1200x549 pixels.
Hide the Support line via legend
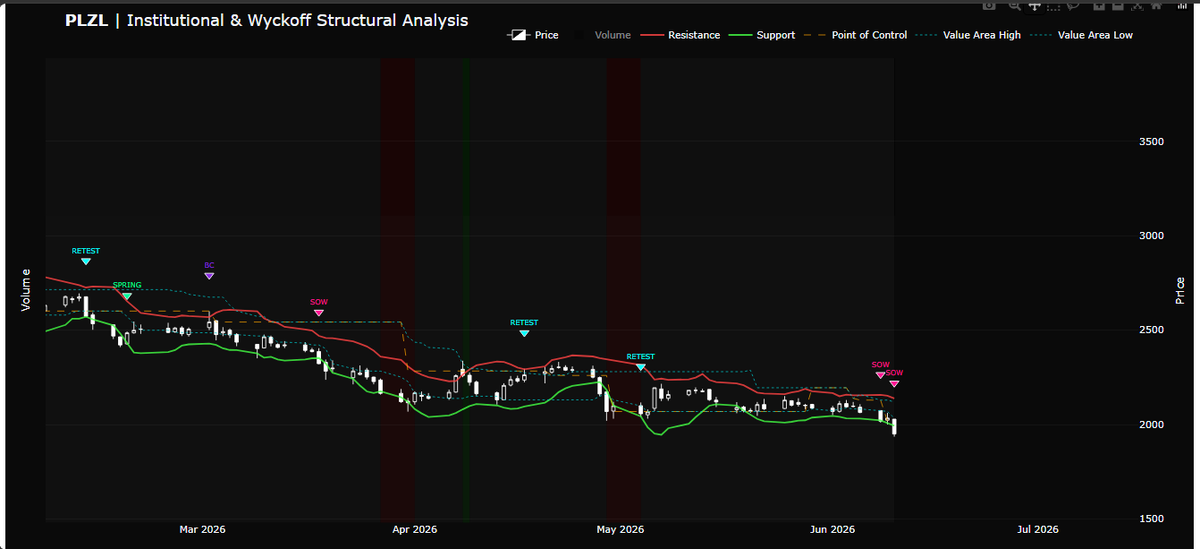tap(763, 35)
